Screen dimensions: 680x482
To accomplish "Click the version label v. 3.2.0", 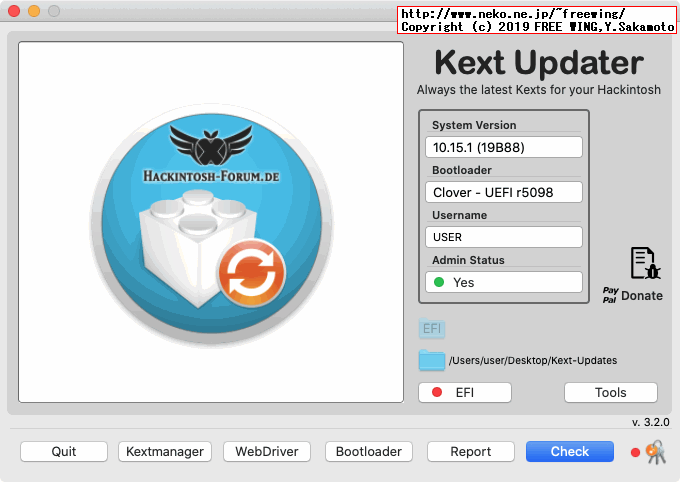I will point(651,422).
